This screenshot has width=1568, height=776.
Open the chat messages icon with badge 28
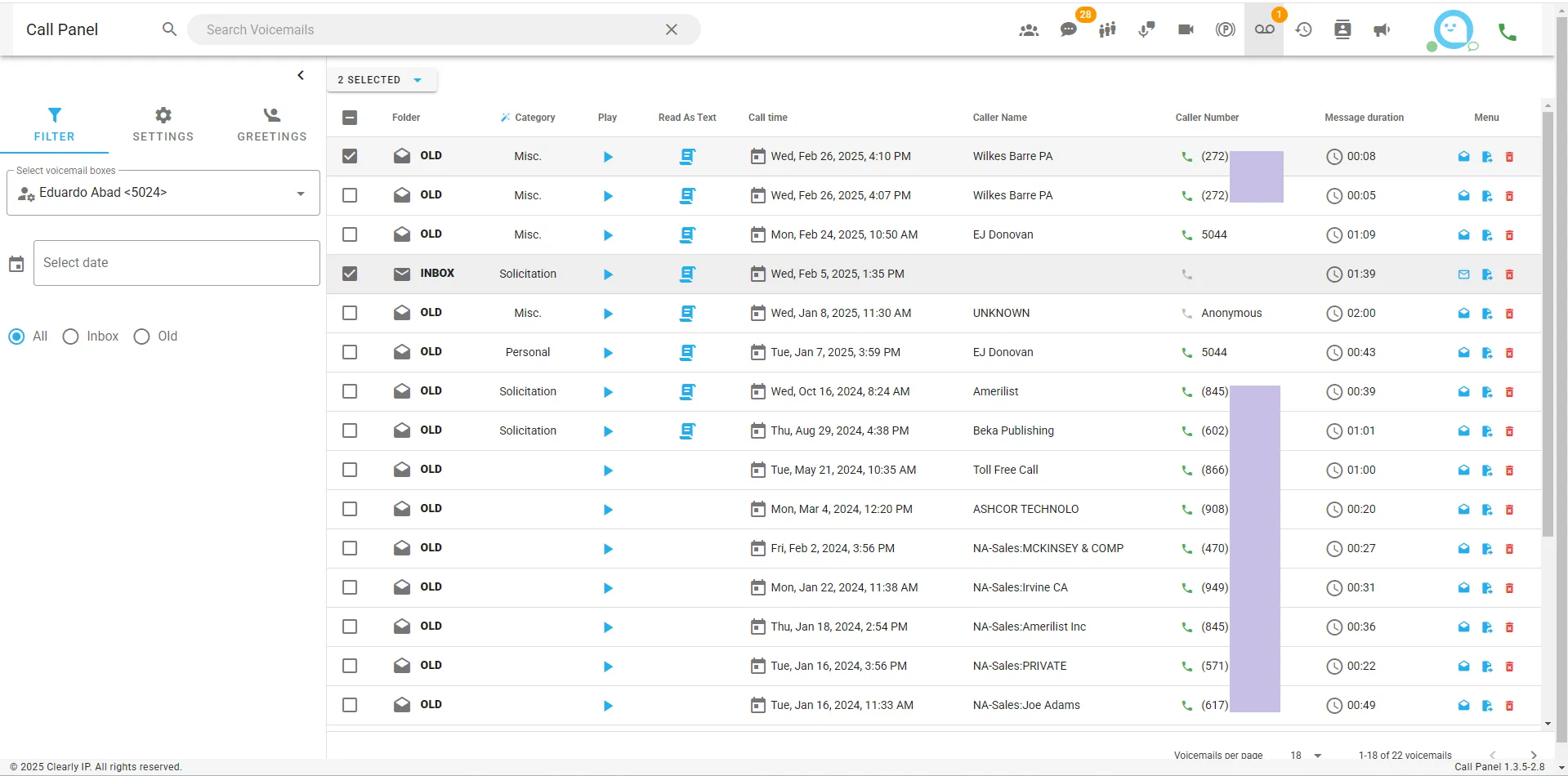coord(1068,29)
